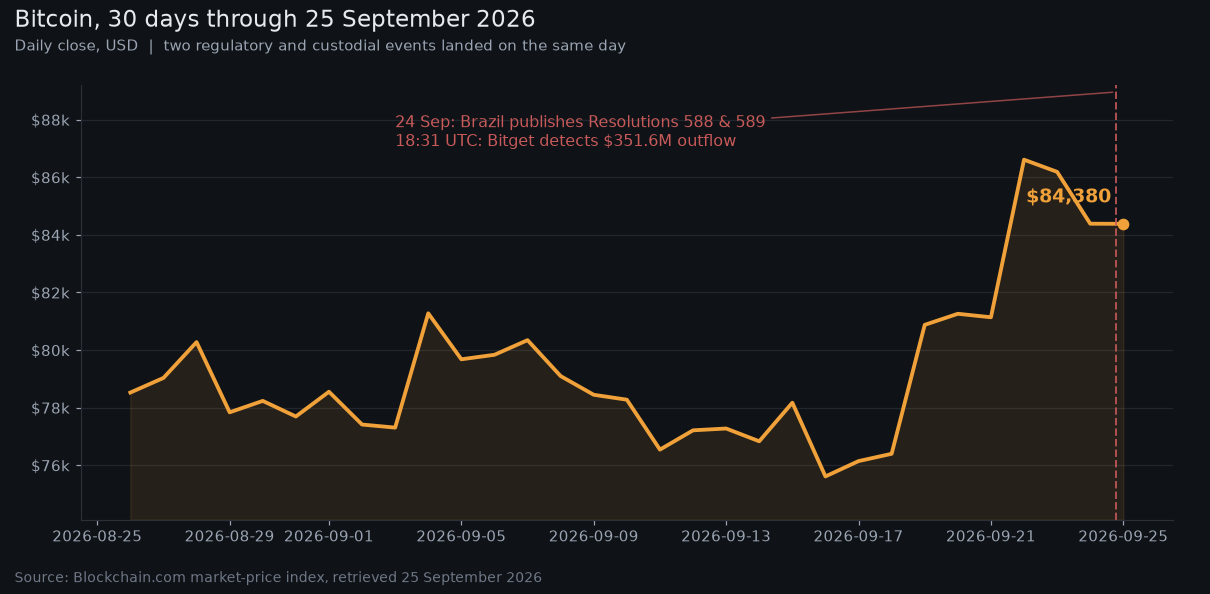Click the y-axis label '$78k'
The height and width of the screenshot is (594, 1210).
tap(51, 409)
